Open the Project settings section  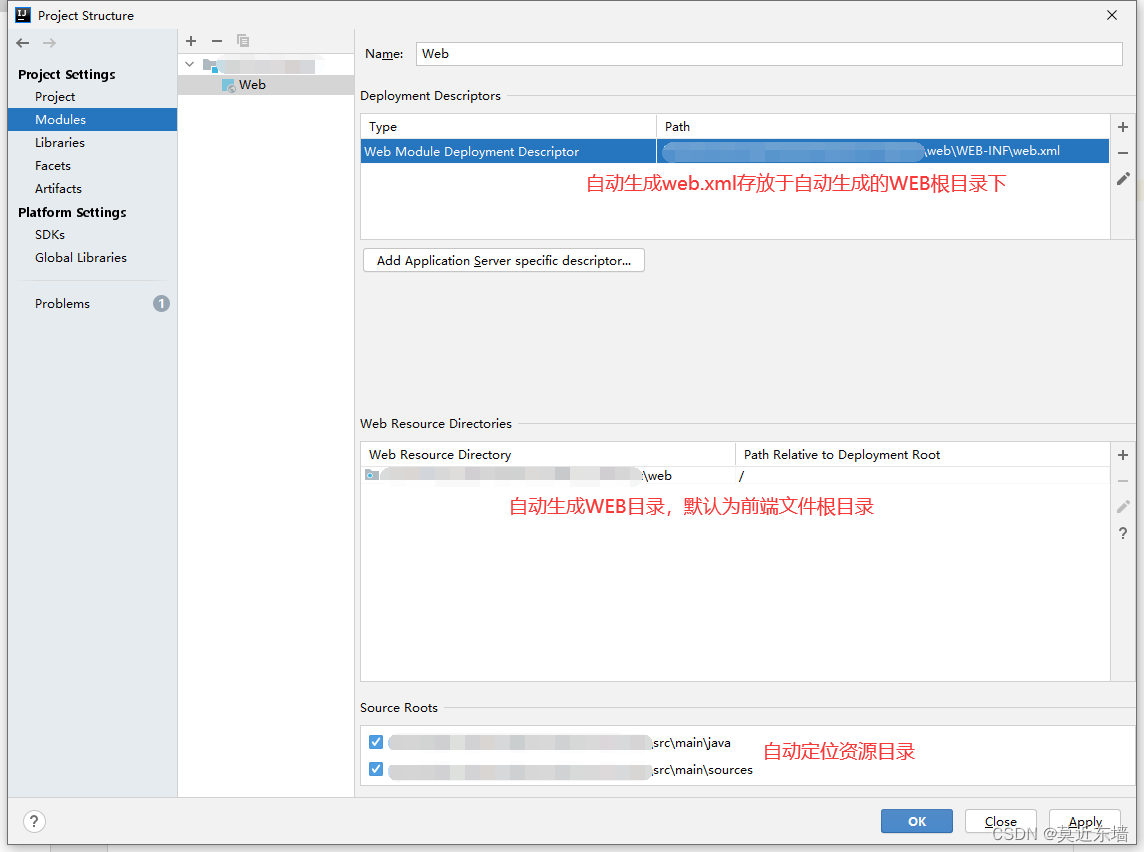tap(55, 96)
